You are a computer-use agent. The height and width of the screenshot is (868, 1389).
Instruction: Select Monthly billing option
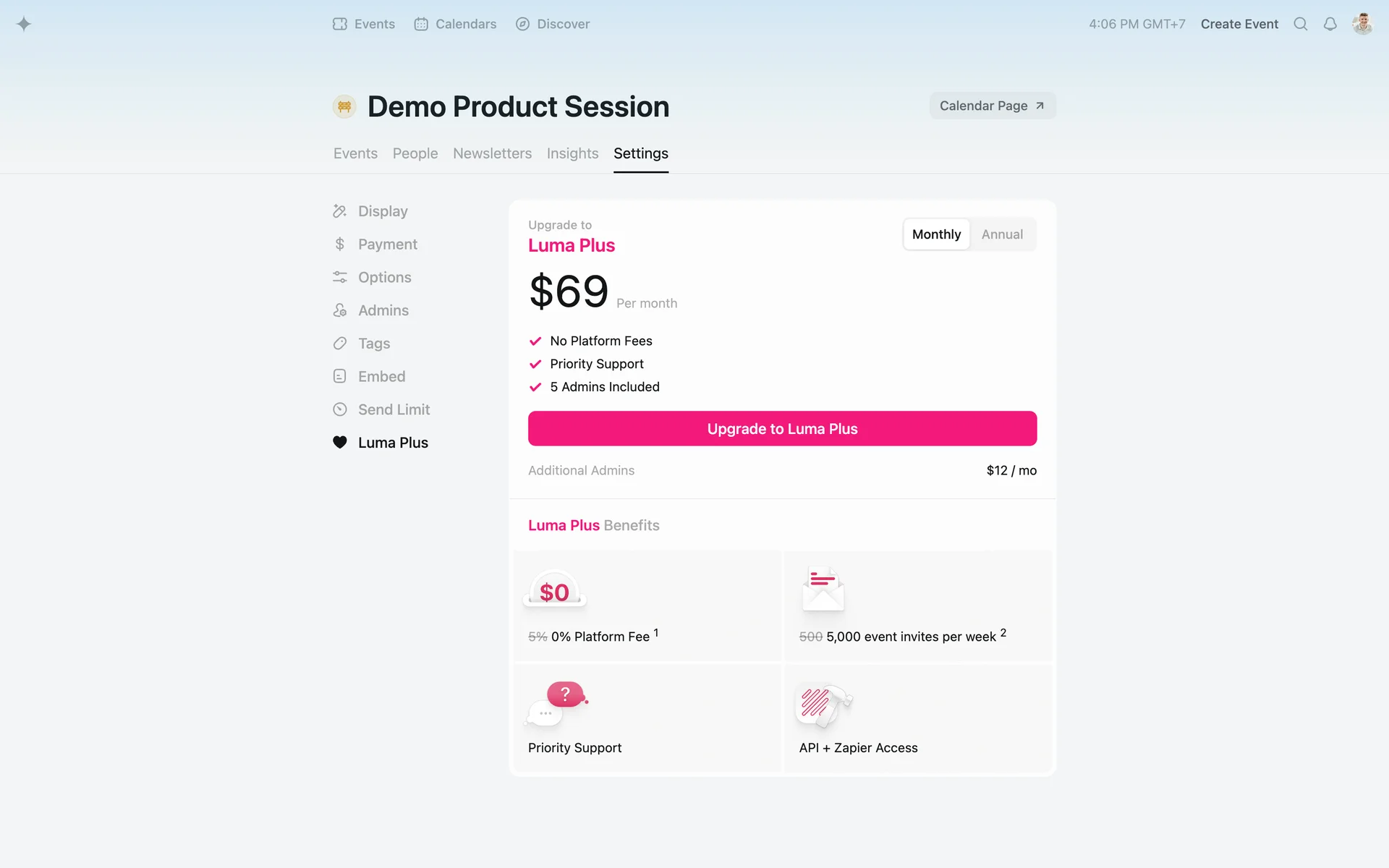(936, 234)
